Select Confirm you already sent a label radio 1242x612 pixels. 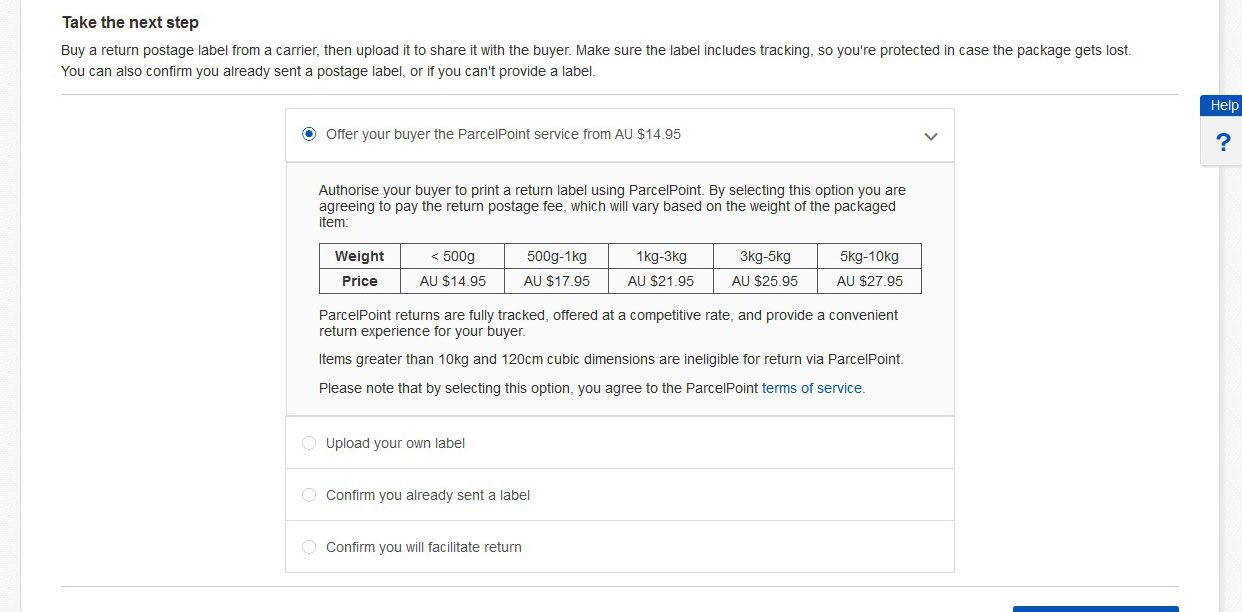click(x=309, y=495)
